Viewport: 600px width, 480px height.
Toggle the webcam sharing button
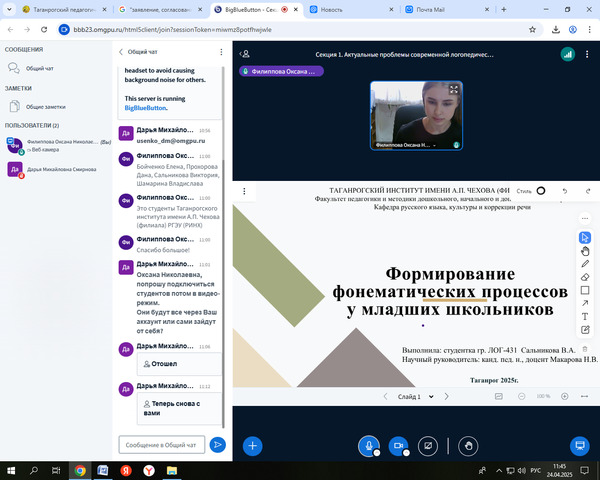coord(398,445)
